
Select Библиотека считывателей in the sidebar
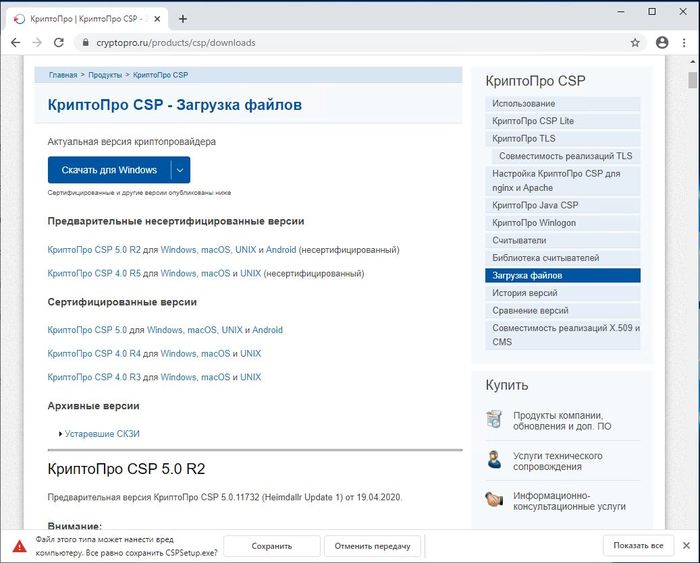coord(562,258)
